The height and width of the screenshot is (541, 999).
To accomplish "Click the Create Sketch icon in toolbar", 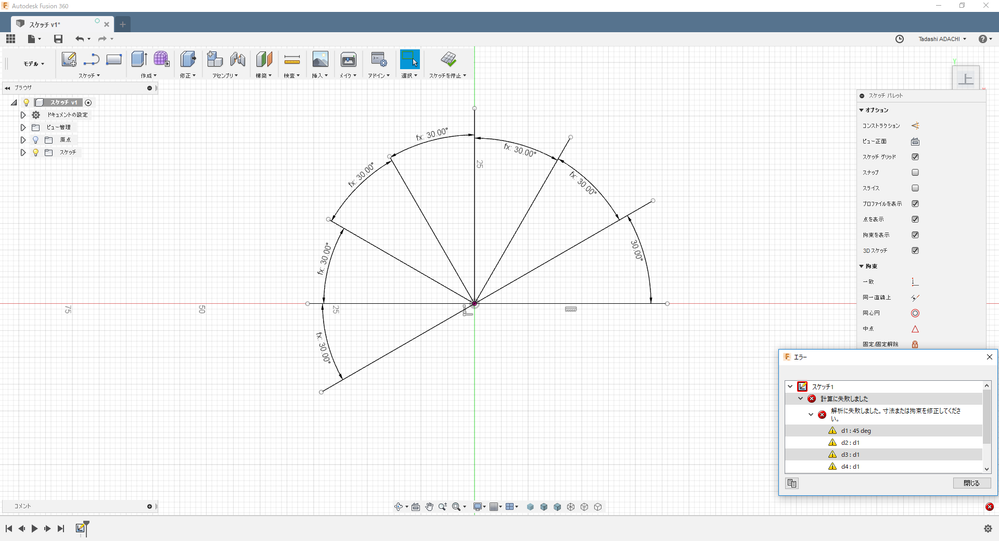I will coord(69,59).
